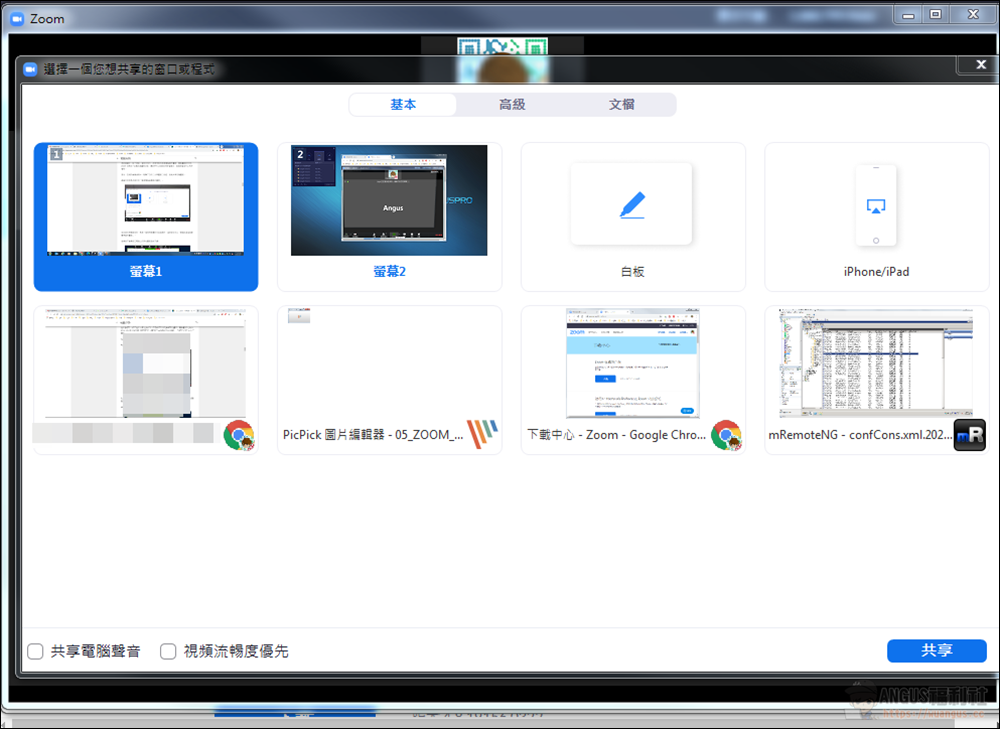1000x729 pixels.
Task: Click the Zoom logo in main title bar
Action: pos(16,18)
